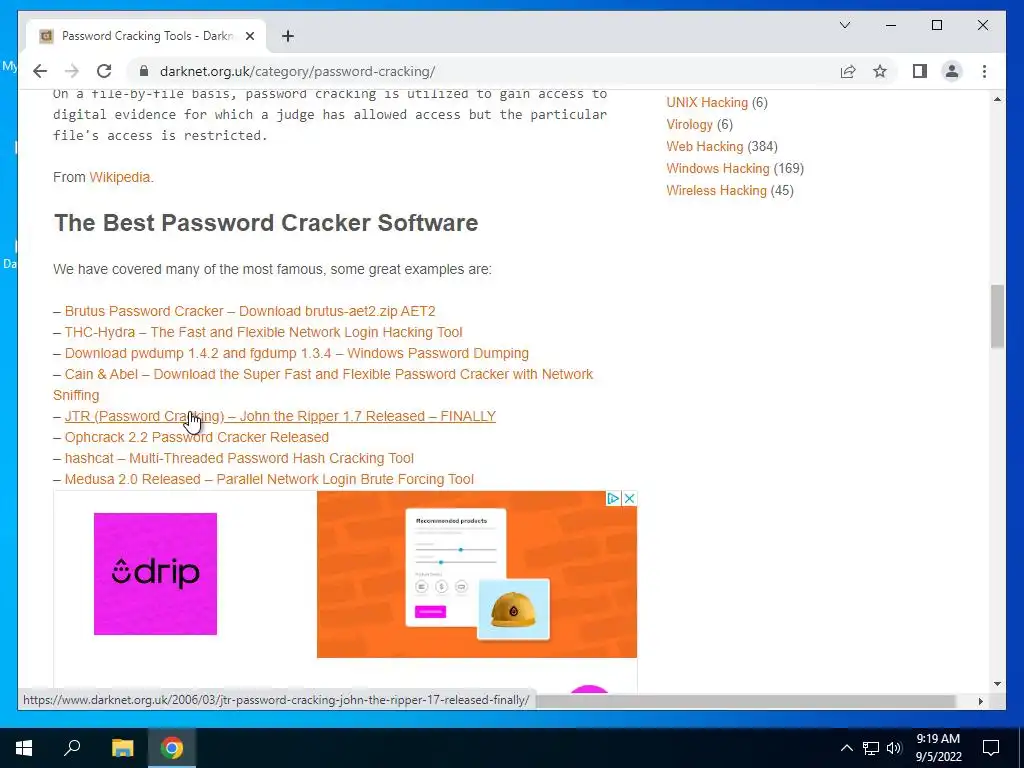Click the forward navigation arrow

(x=72, y=71)
